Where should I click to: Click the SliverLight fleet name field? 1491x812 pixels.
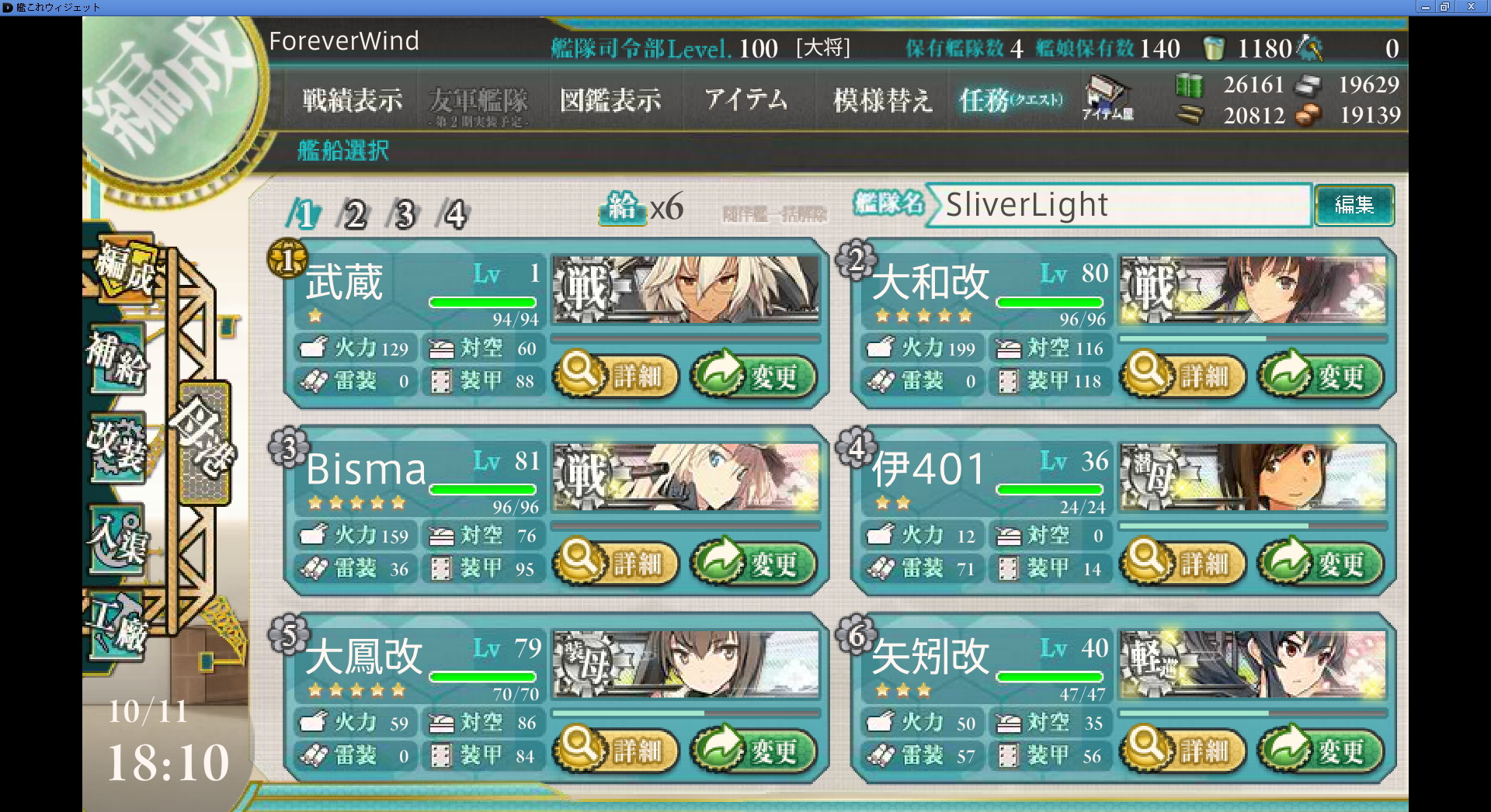[x=1118, y=205]
